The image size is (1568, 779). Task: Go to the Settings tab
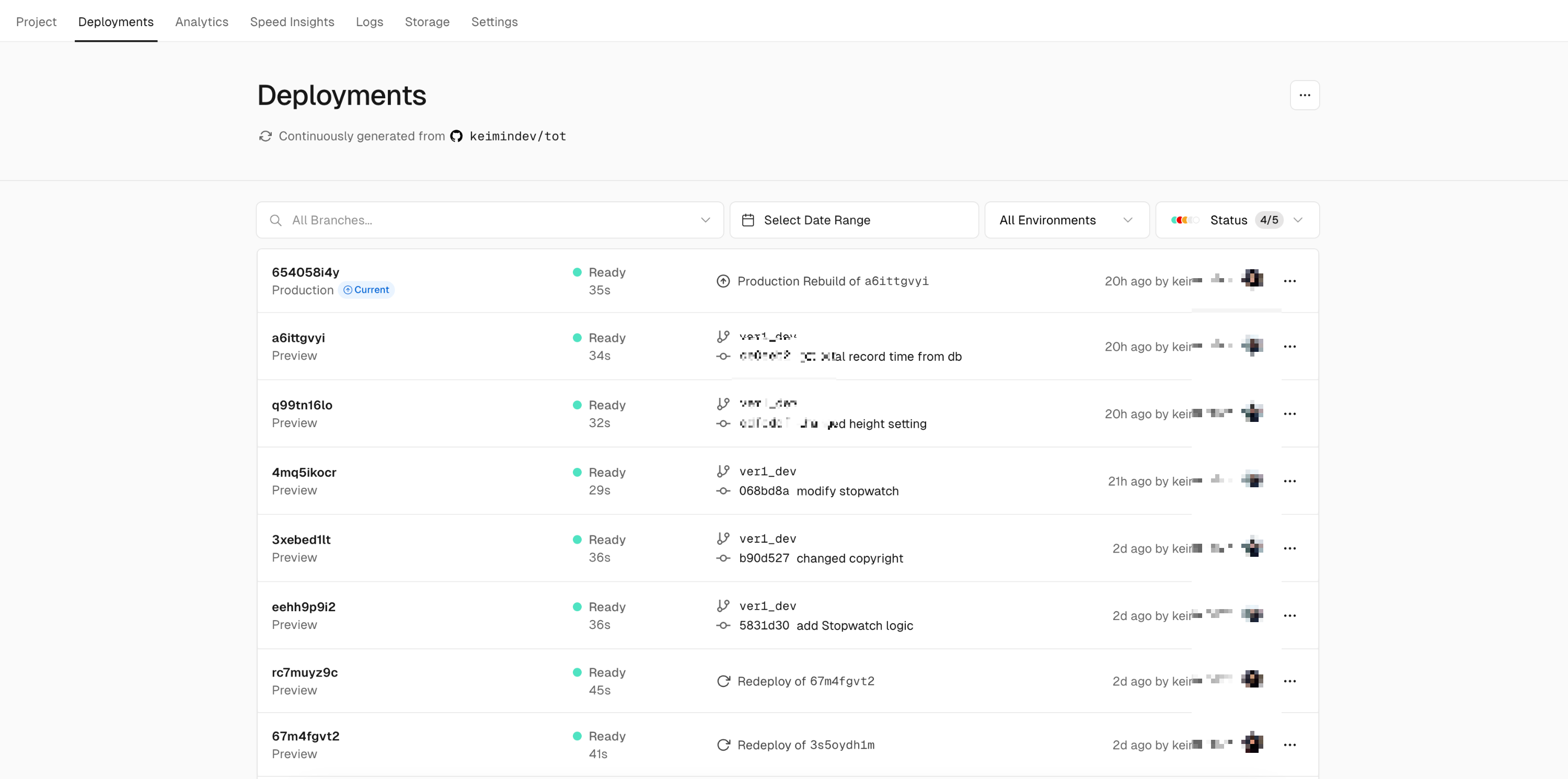493,22
